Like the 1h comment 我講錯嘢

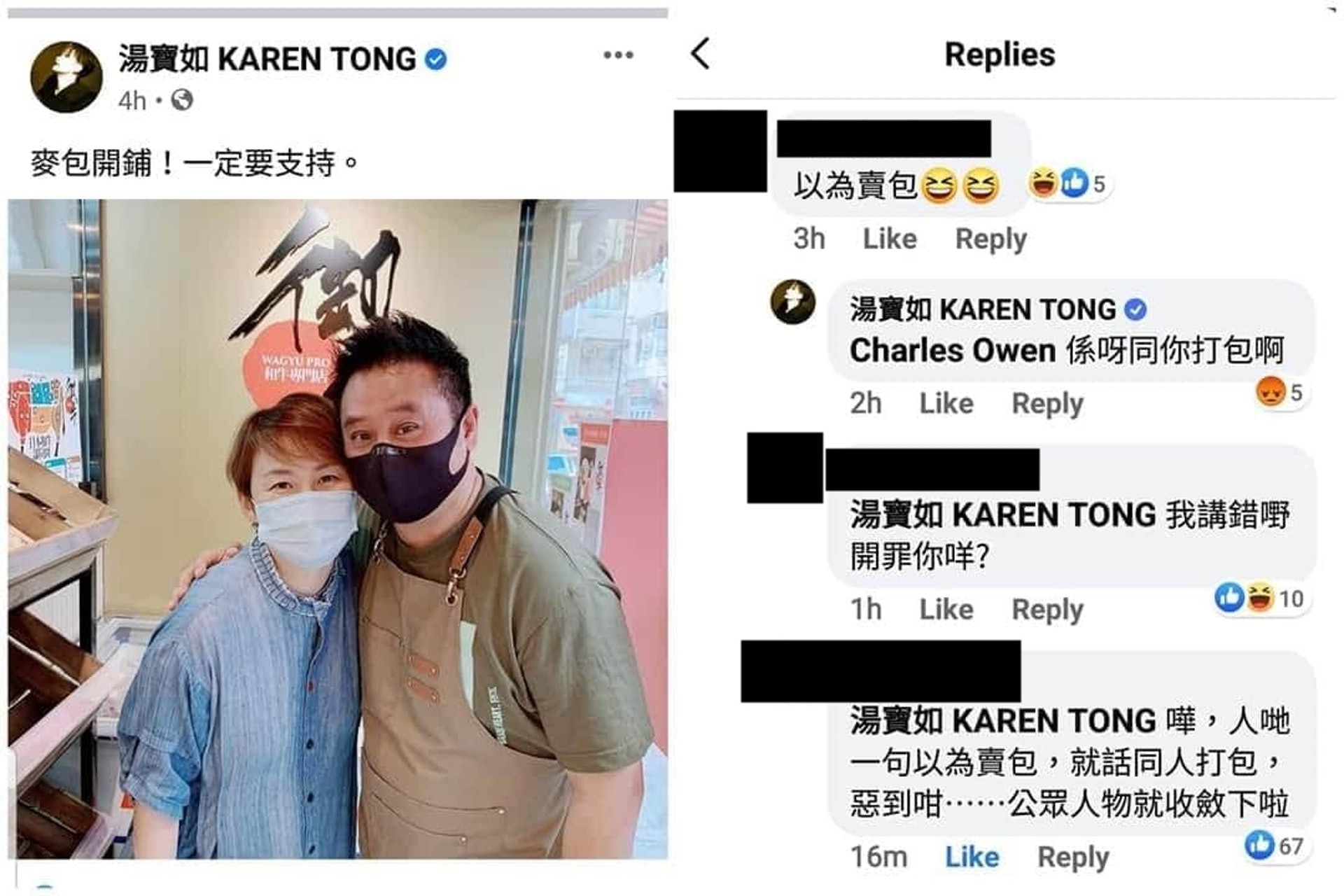coord(946,610)
